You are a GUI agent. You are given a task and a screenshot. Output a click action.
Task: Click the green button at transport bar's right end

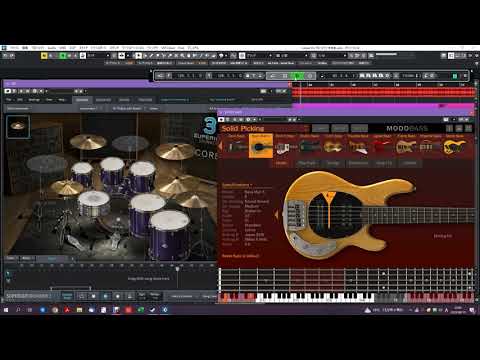click(x=455, y=76)
